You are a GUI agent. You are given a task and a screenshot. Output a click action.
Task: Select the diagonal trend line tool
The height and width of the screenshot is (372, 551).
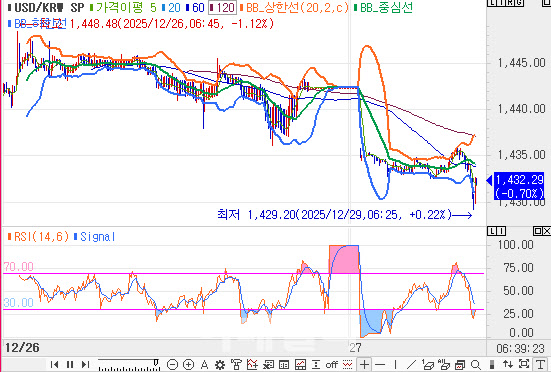(411, 365)
